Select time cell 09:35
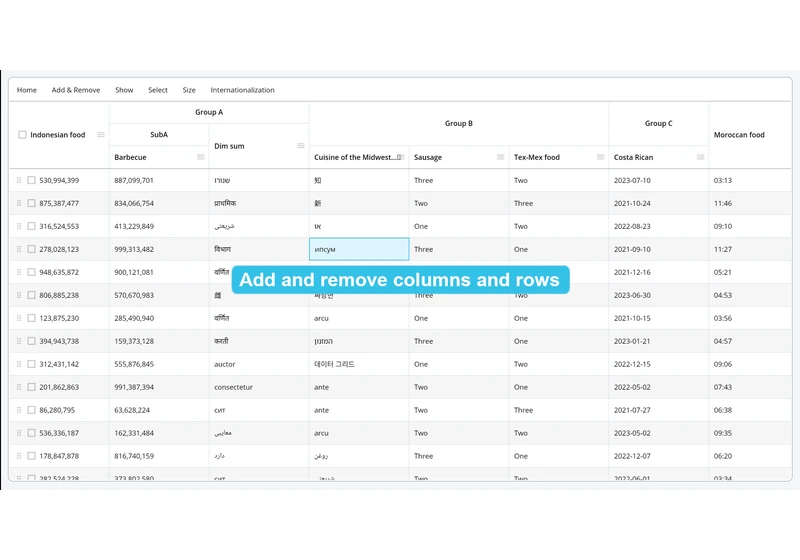800x560 pixels. [749, 432]
